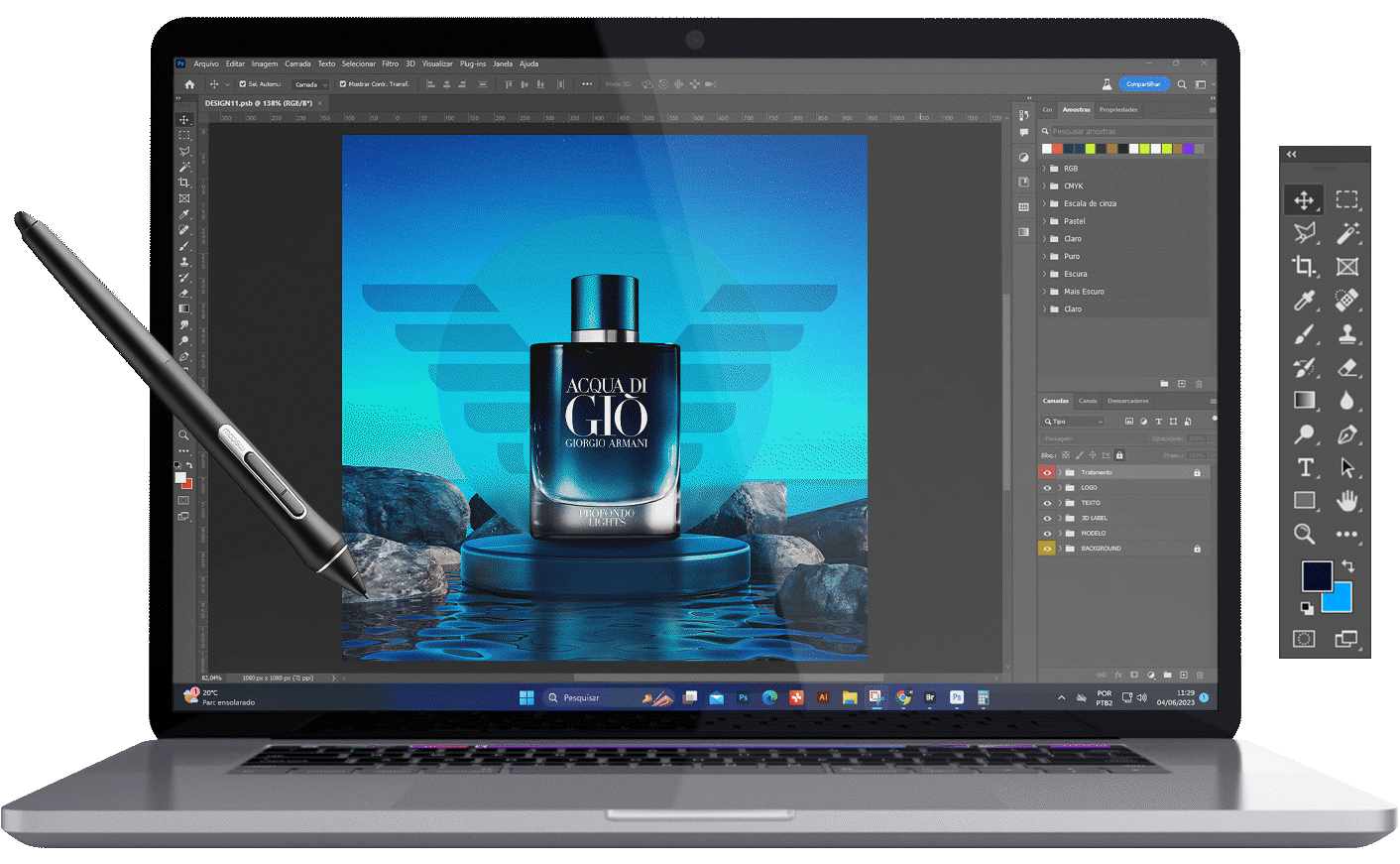Toggle visibility of the TEXTO group

pyautogui.click(x=1047, y=503)
